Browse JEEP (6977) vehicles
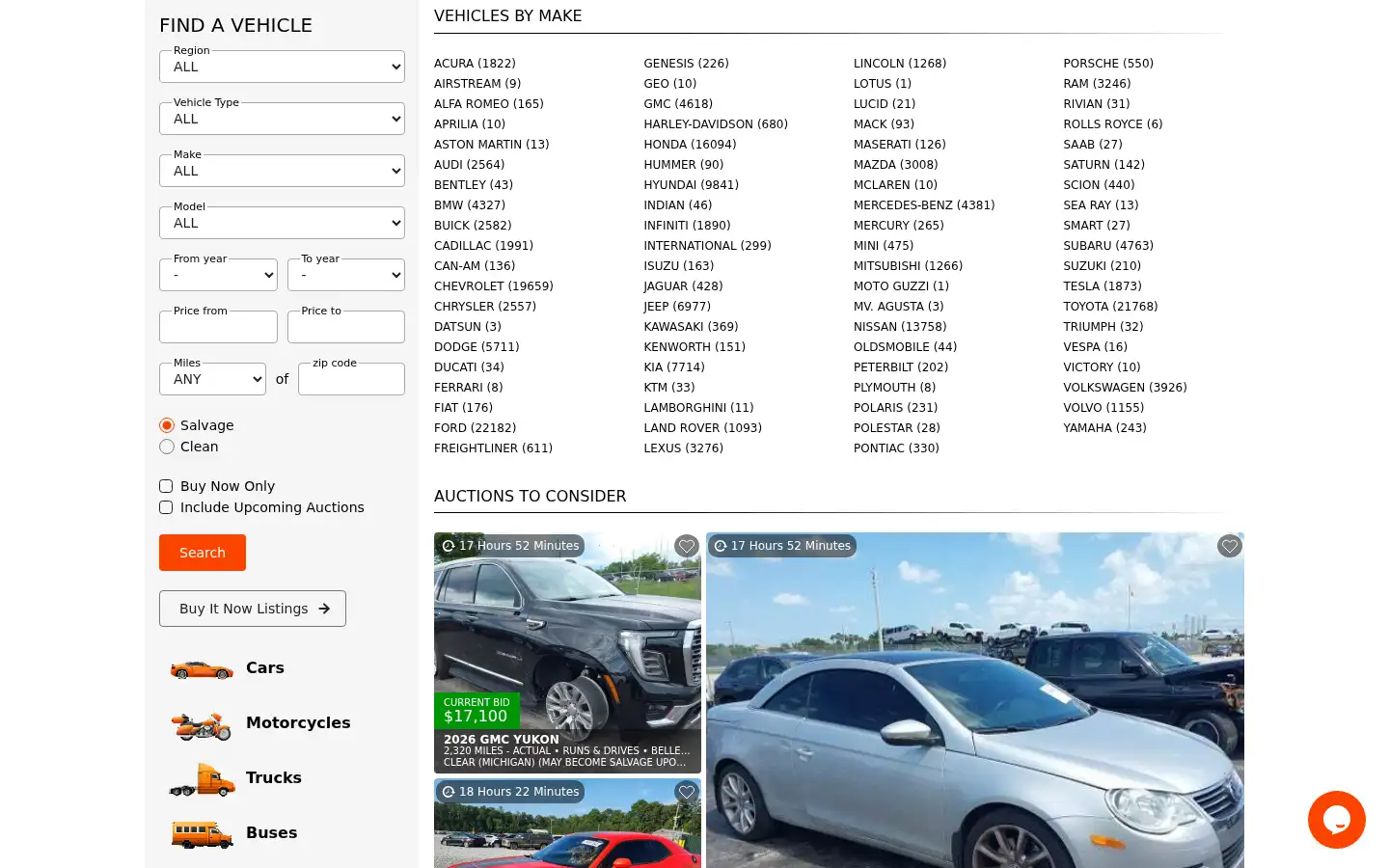This screenshot has height=868, width=1389. coord(677,307)
